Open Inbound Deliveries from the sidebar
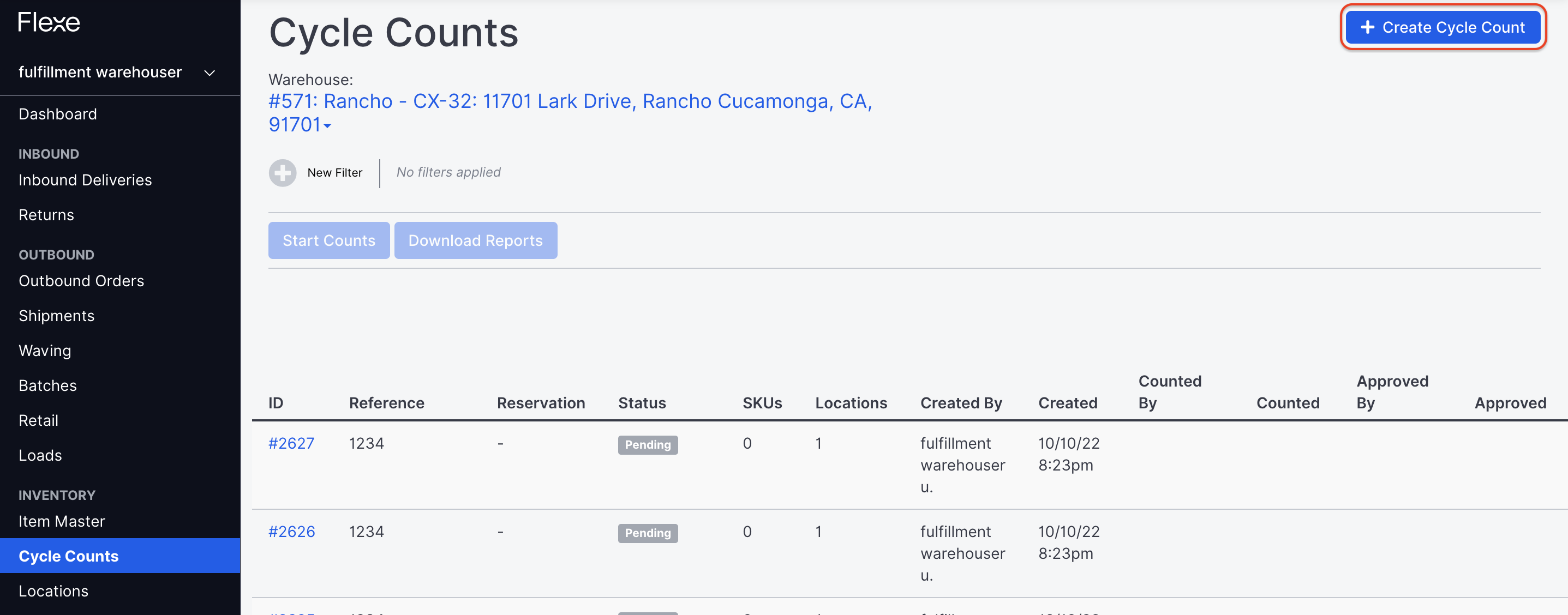 coord(85,179)
